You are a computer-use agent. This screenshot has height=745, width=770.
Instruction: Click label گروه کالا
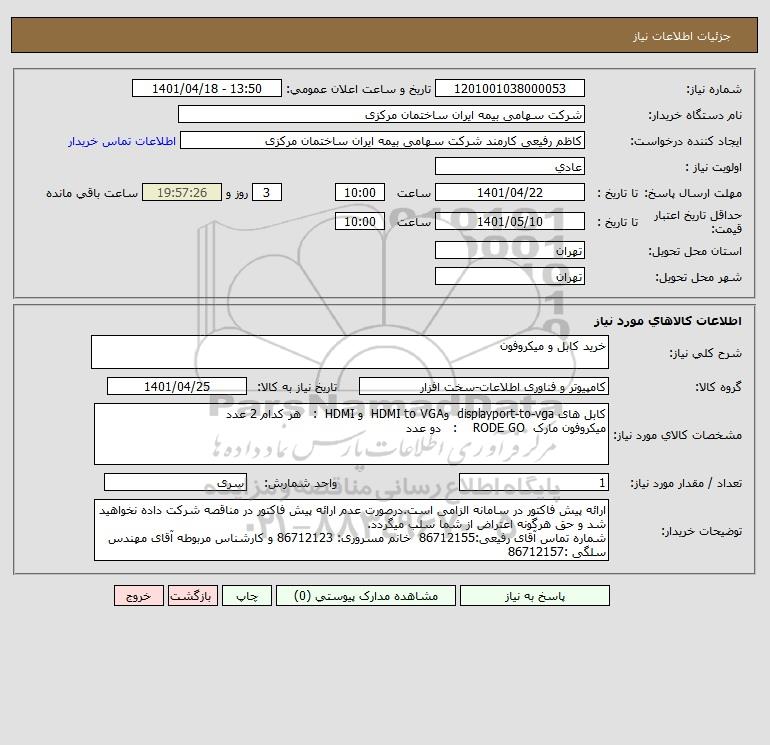(718, 387)
